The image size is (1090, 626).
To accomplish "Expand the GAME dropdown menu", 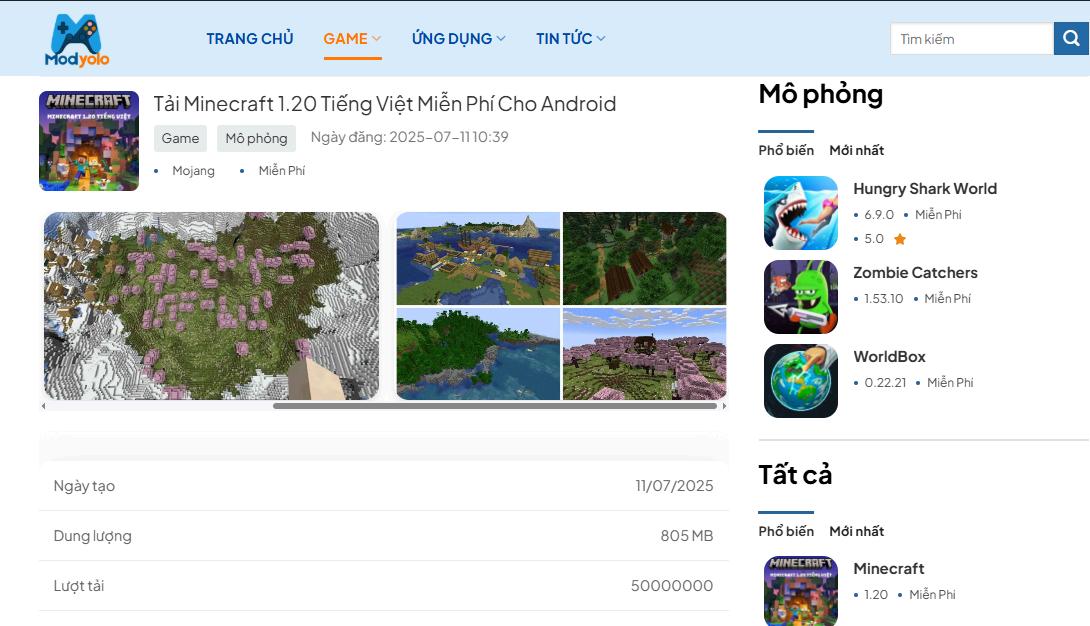I will click(352, 39).
